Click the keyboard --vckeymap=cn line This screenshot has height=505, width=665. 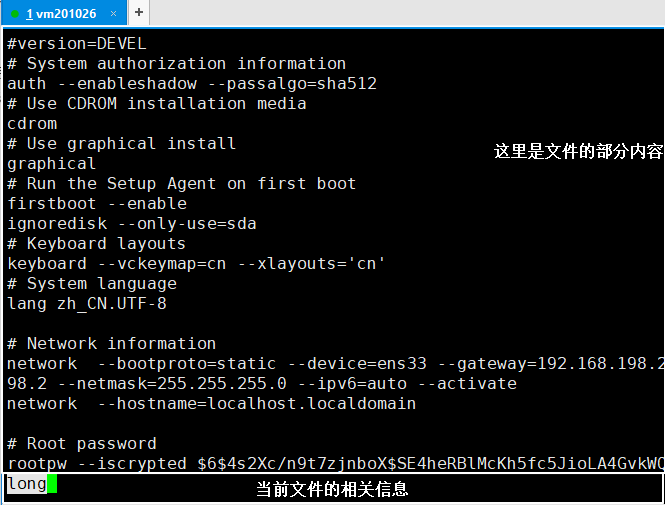click(x=196, y=264)
